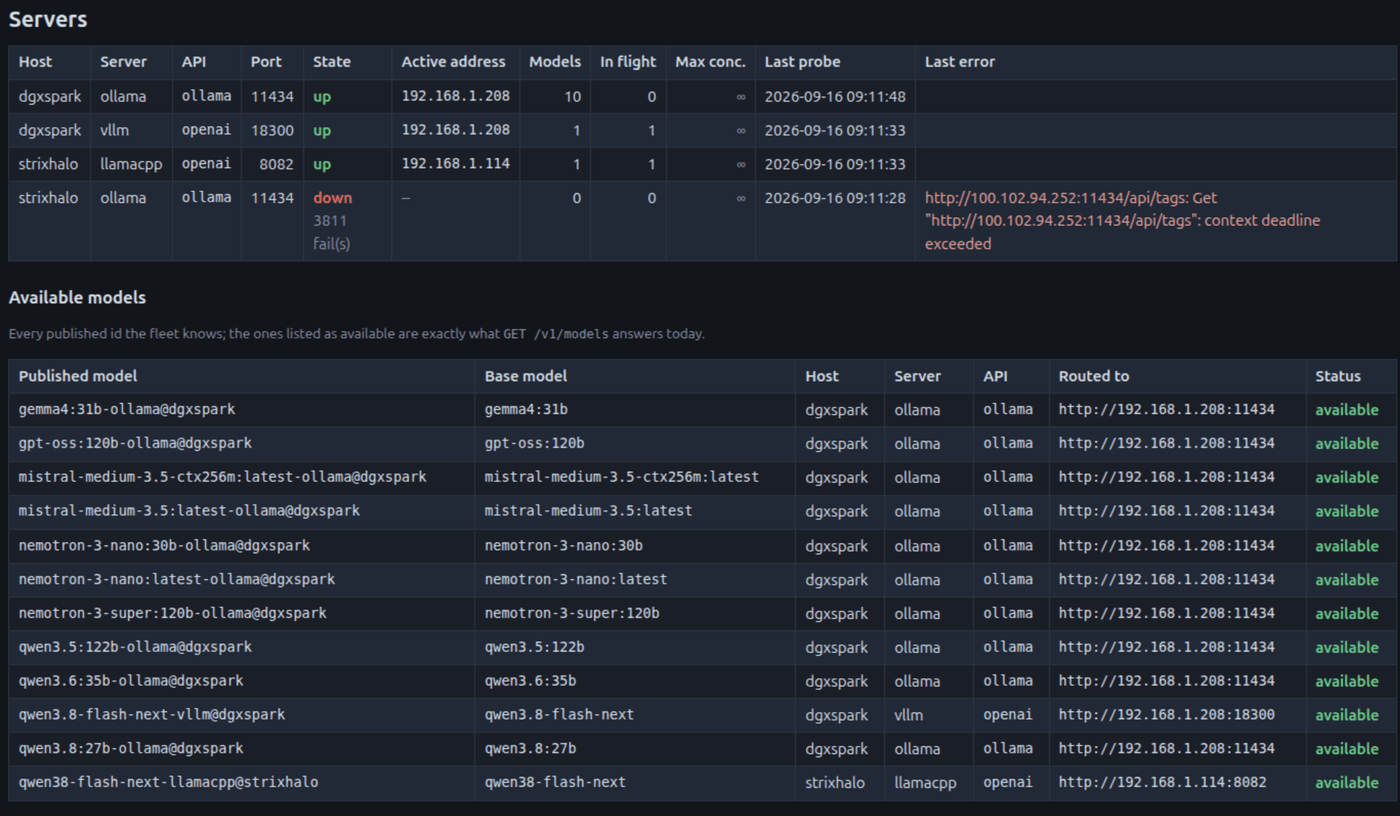Select the '3811 fail(s)' text

click(332, 232)
